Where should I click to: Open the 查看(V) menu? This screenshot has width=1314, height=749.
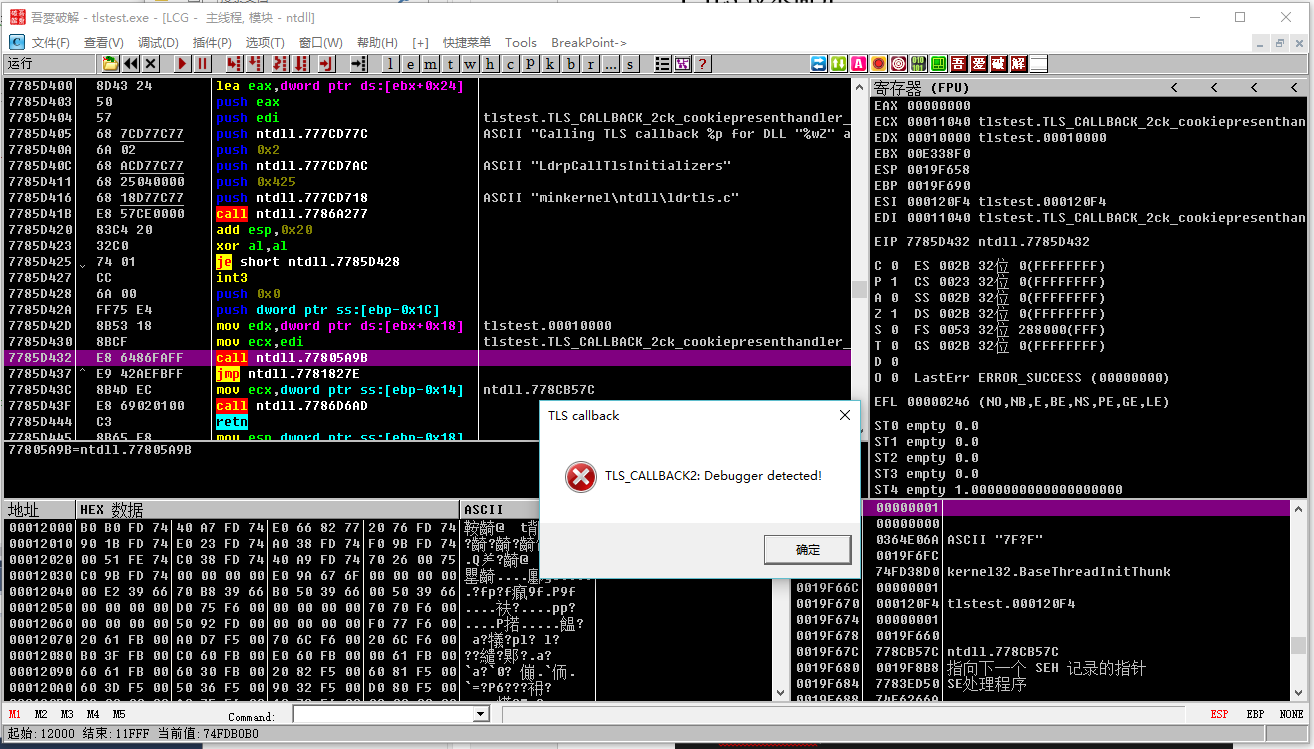pos(104,42)
